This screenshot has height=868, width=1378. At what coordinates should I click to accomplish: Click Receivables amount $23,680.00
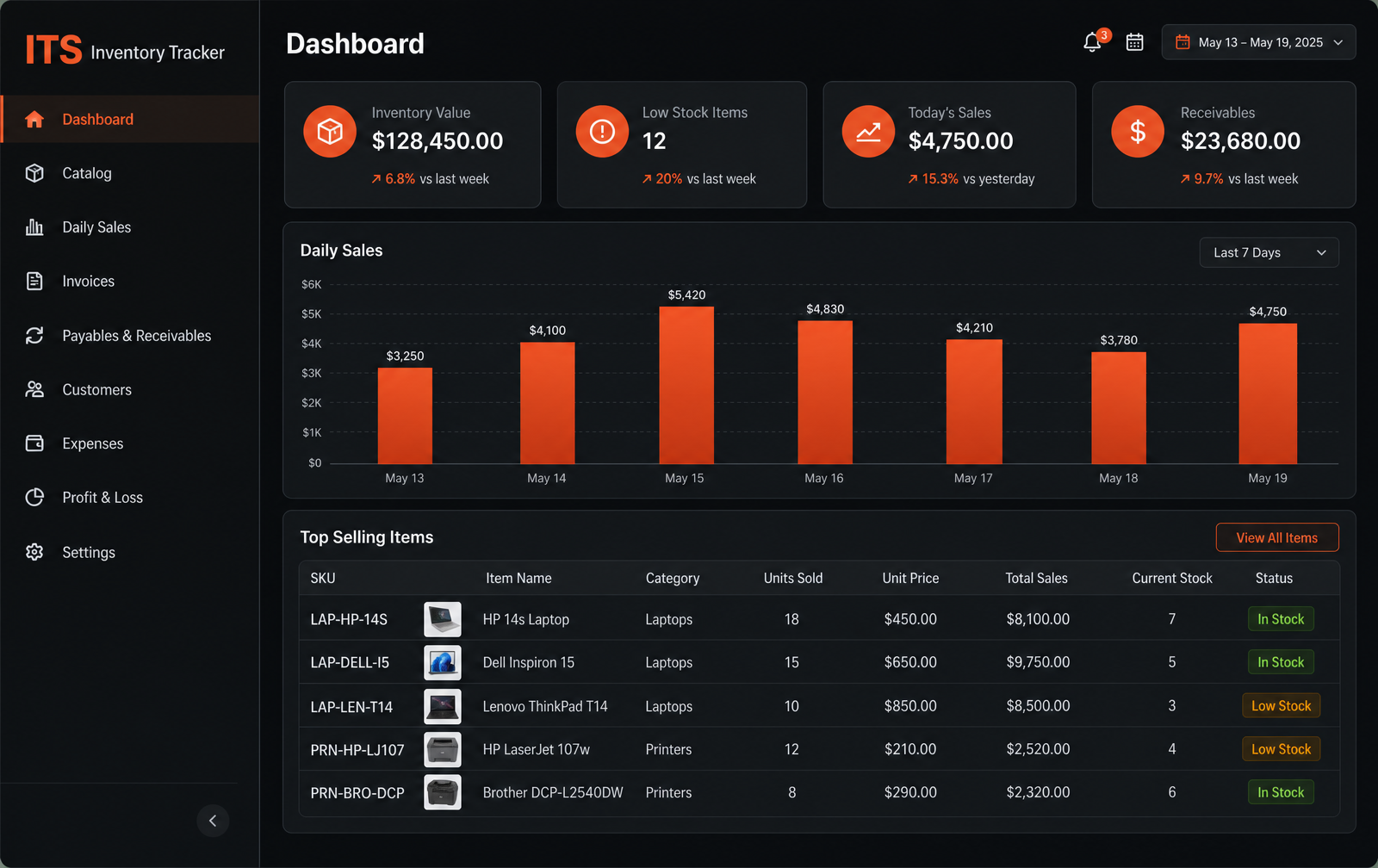[1240, 140]
